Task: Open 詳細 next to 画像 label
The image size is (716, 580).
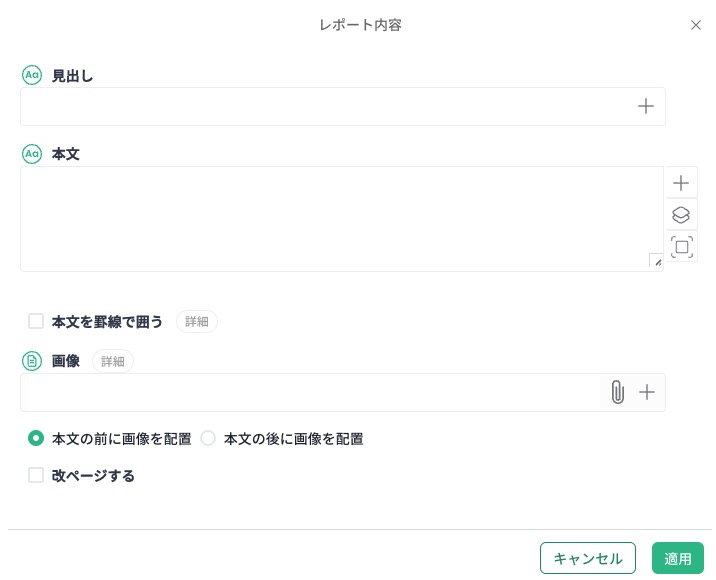Action: [113, 361]
